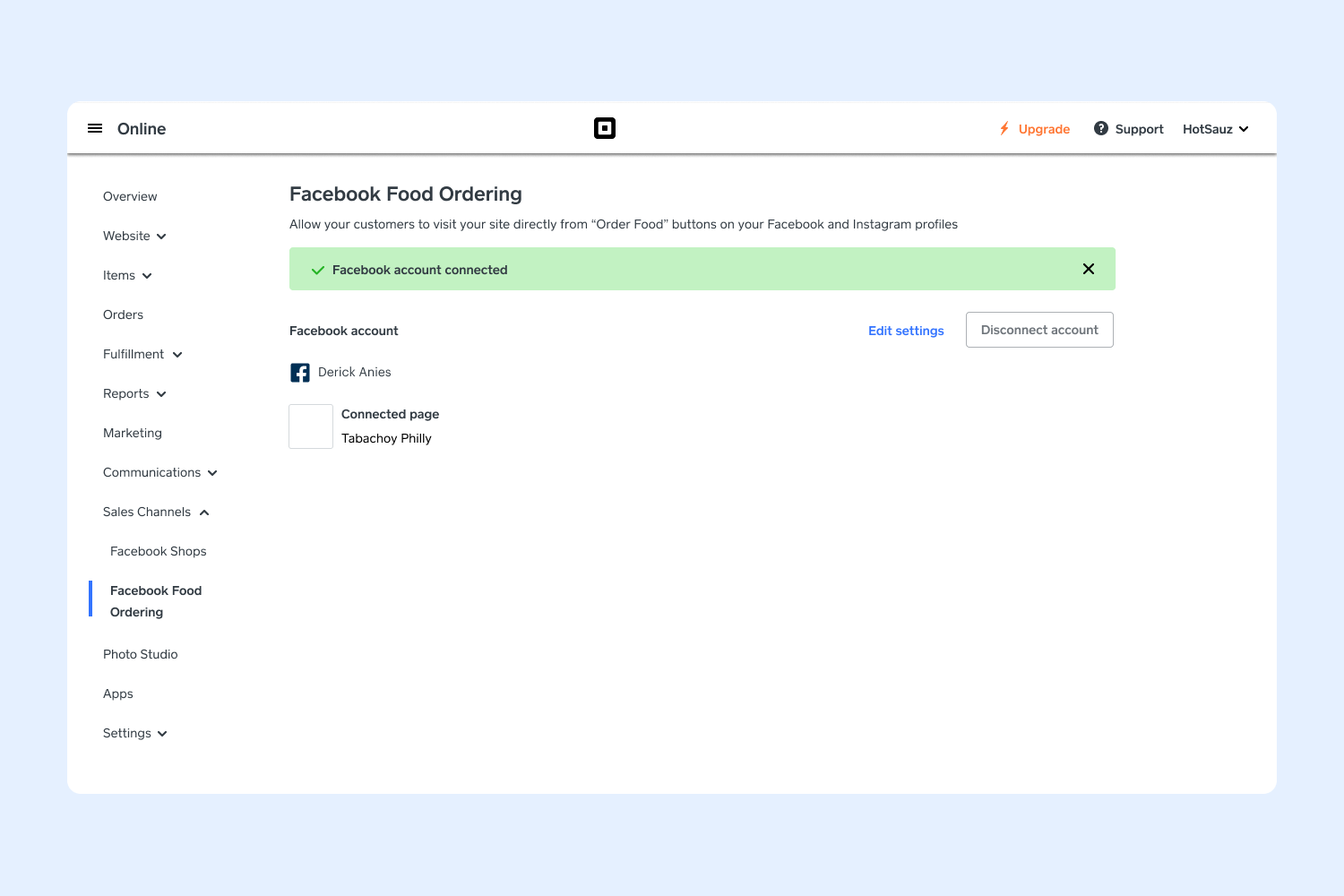Click the Square logo icon
Viewport: 1344px width, 896px height.
coord(605,129)
